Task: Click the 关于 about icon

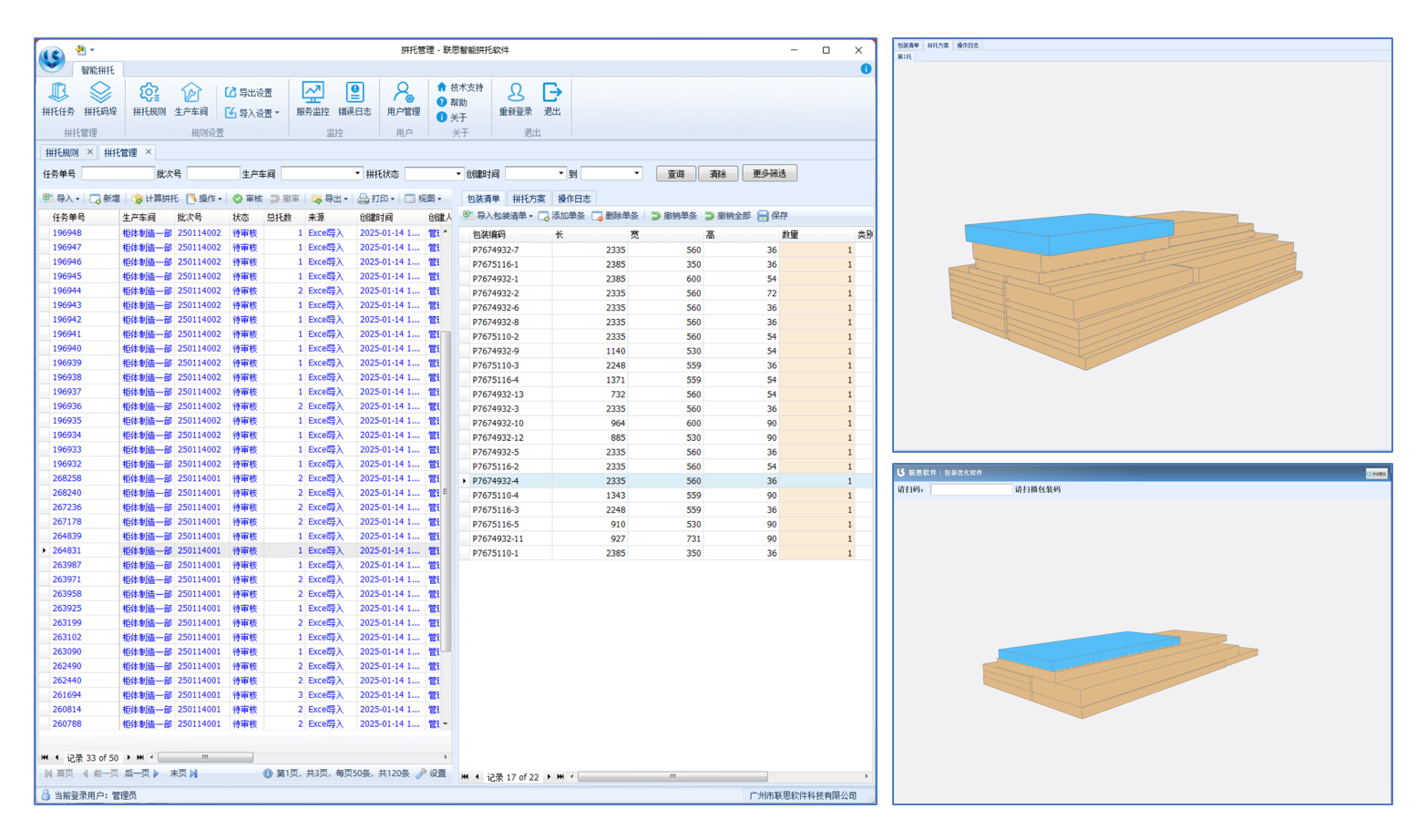Action: point(442,117)
